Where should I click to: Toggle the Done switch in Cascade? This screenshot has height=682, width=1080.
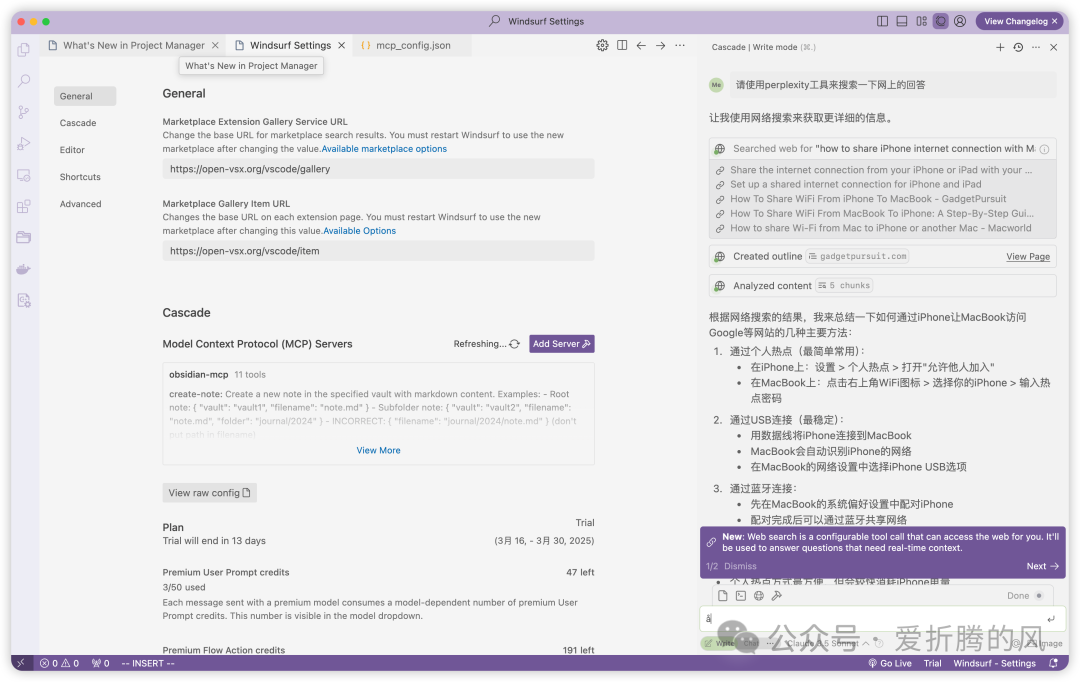point(1040,595)
